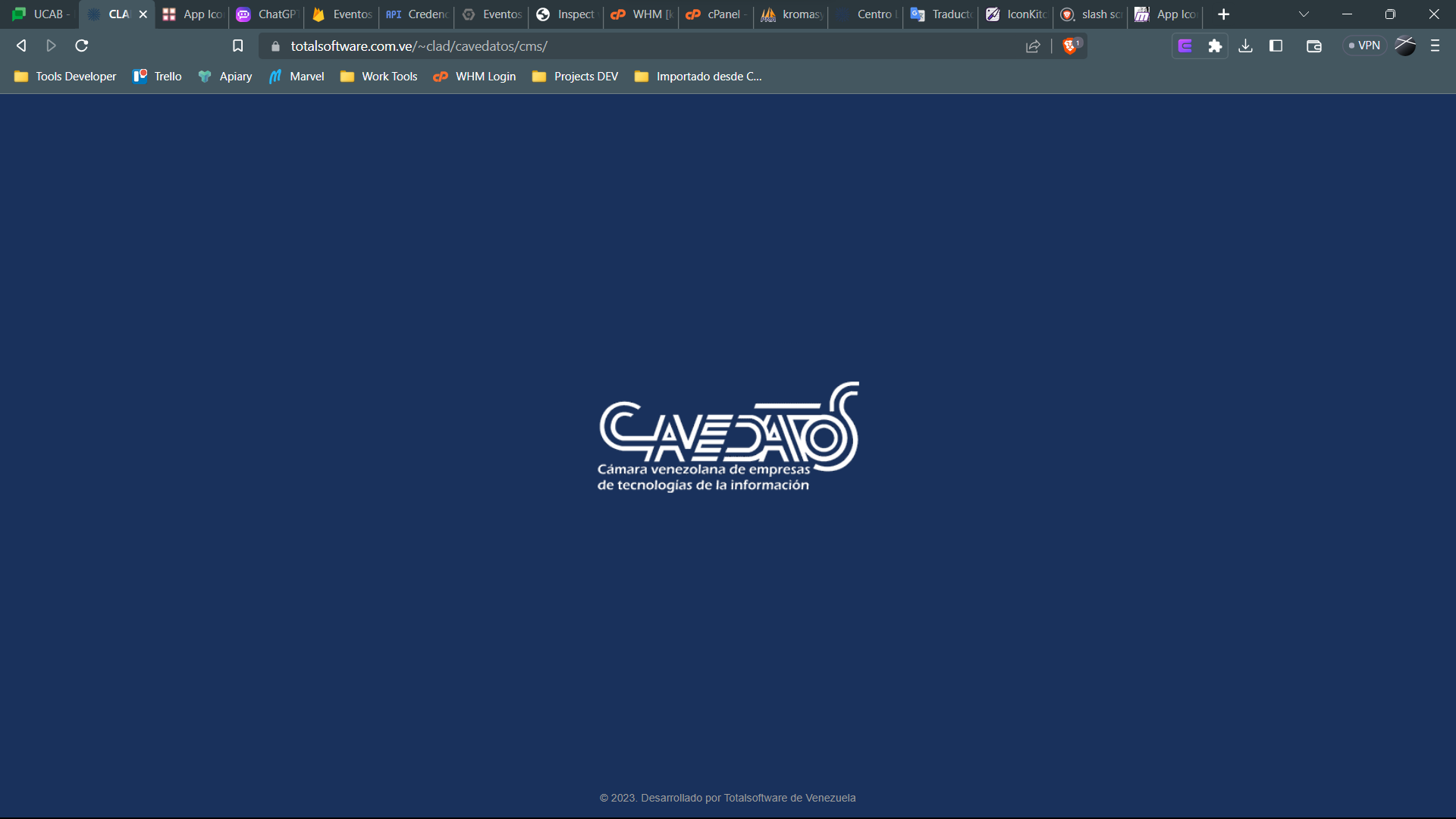The width and height of the screenshot is (1456, 819).
Task: Open the extensions puzzle icon
Action: click(1215, 46)
